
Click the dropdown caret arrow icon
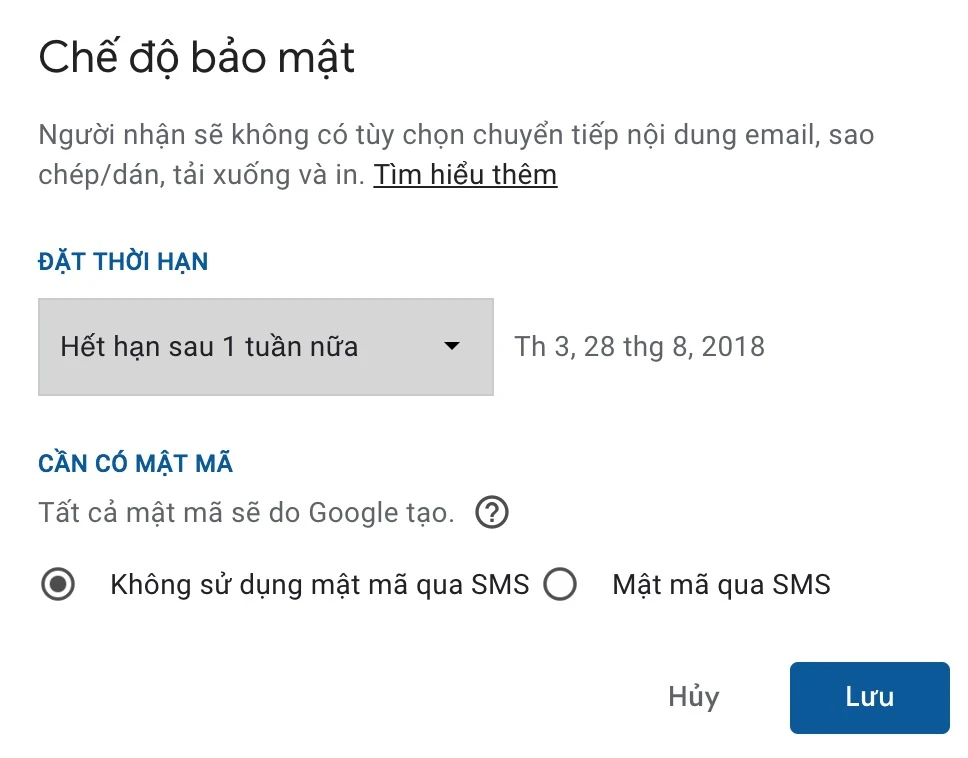[x=452, y=346]
